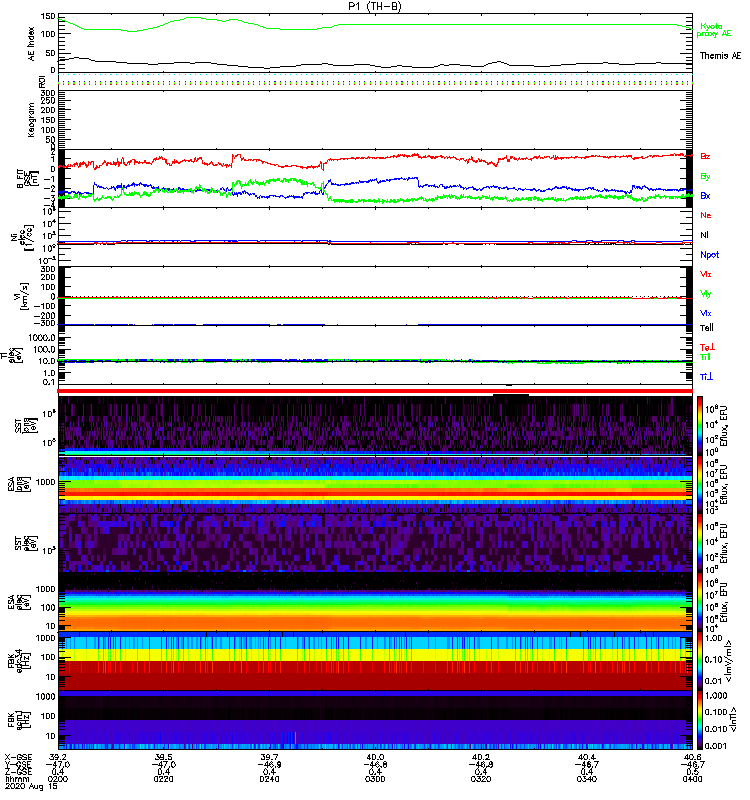The height and width of the screenshot is (800, 750).
Task: Click the X-GSE value 39.2
Action: pos(58,757)
